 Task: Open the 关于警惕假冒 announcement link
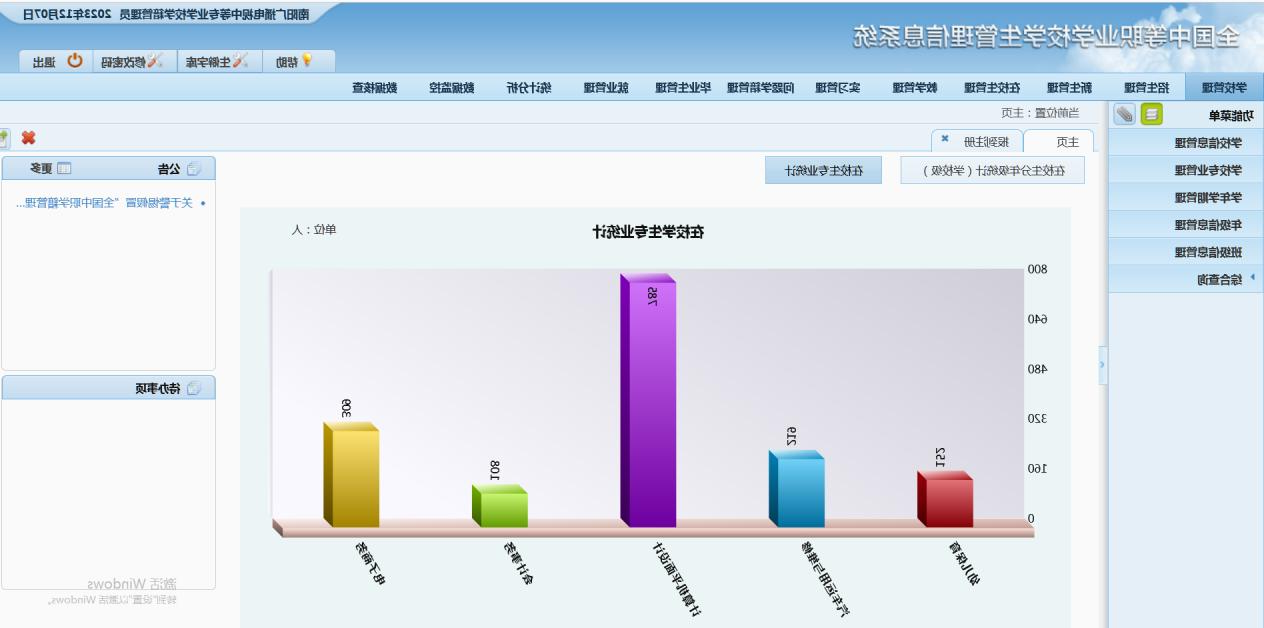(110, 203)
